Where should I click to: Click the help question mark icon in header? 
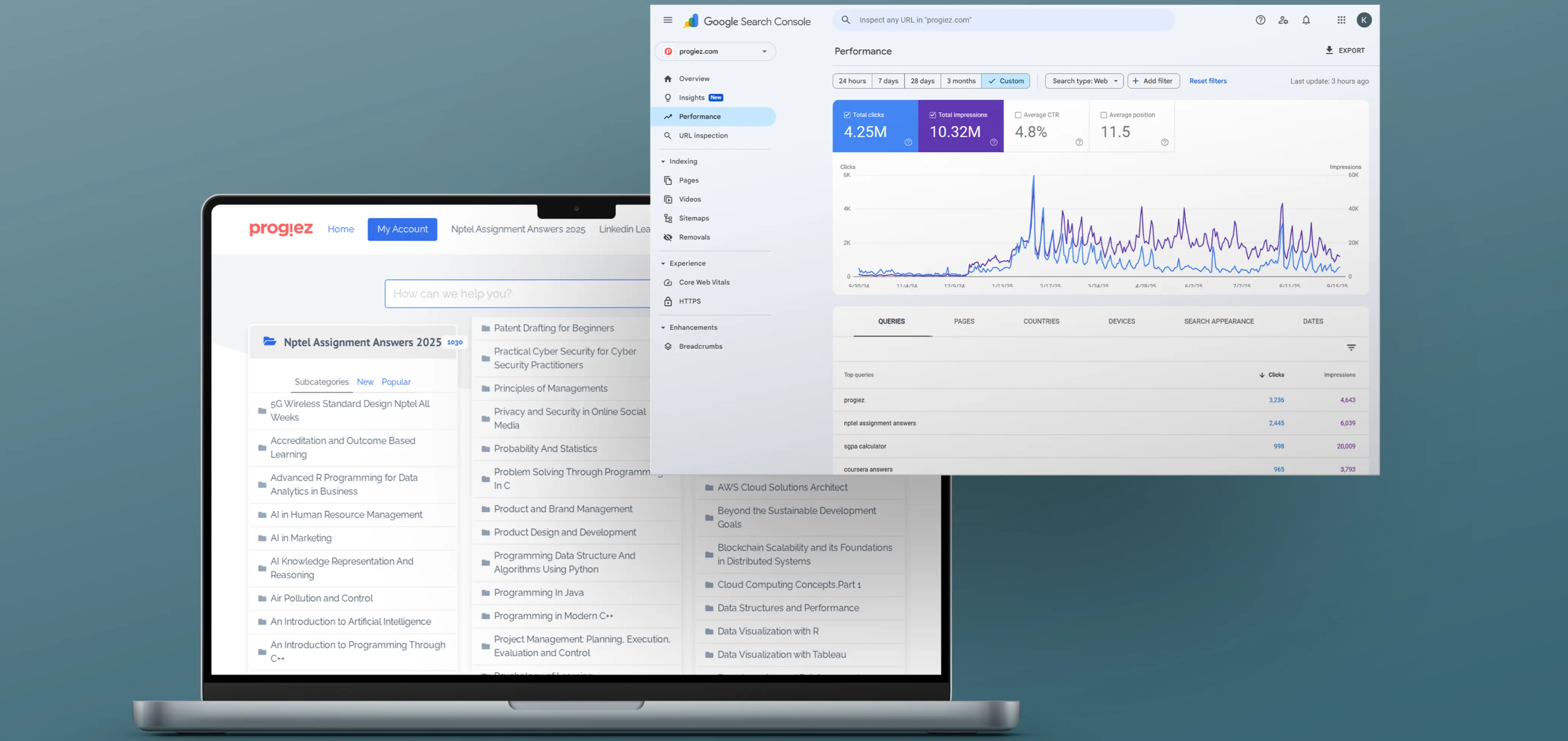click(x=1260, y=20)
